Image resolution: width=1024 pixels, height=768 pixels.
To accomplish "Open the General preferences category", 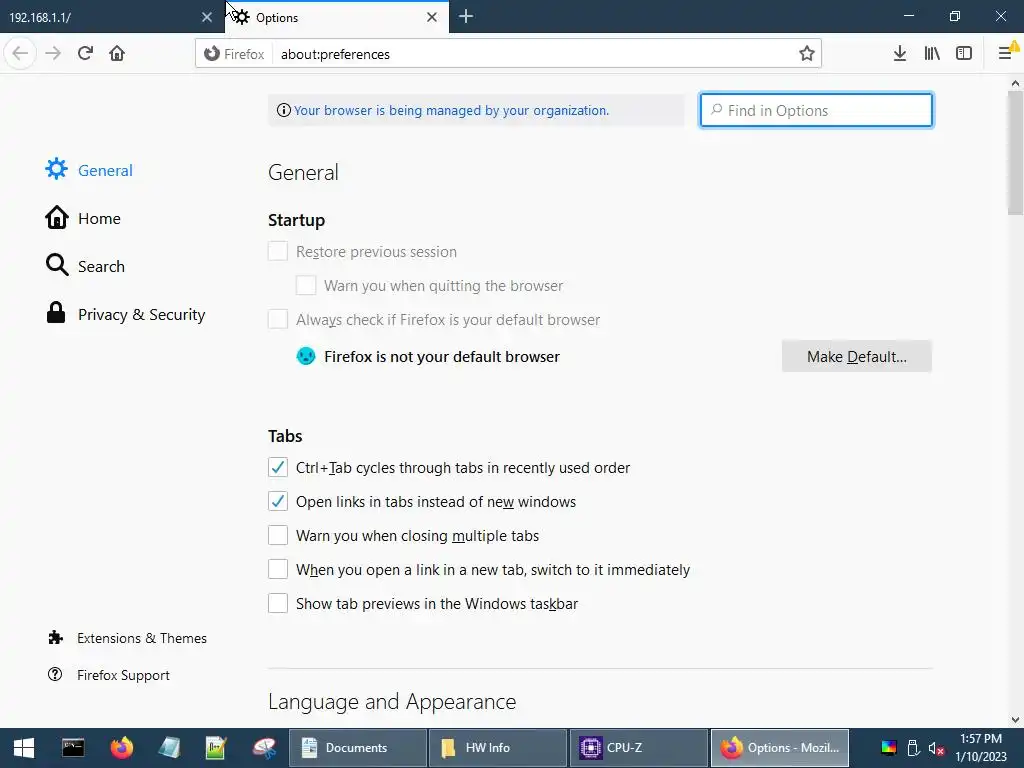I will pos(89,170).
